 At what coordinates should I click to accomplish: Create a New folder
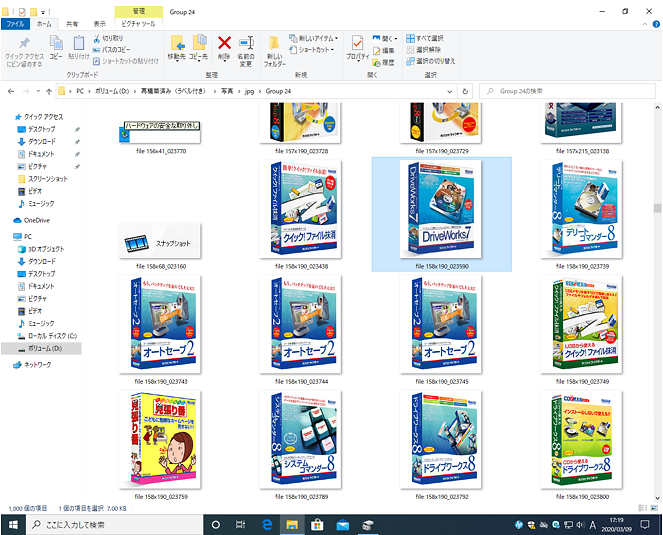275,51
